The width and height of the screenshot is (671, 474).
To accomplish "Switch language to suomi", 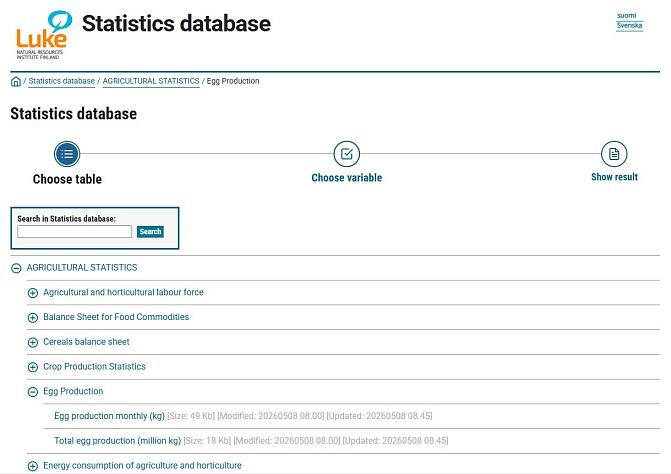I will [x=626, y=15].
